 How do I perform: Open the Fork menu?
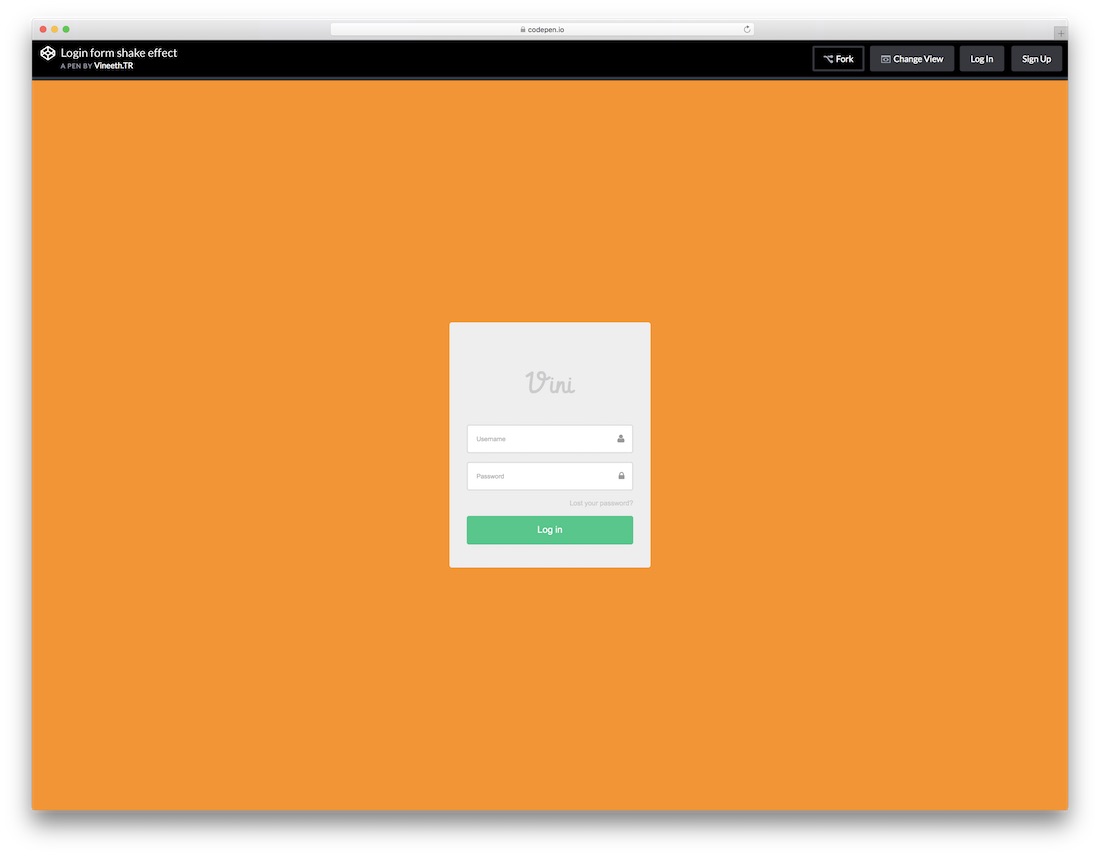(838, 58)
